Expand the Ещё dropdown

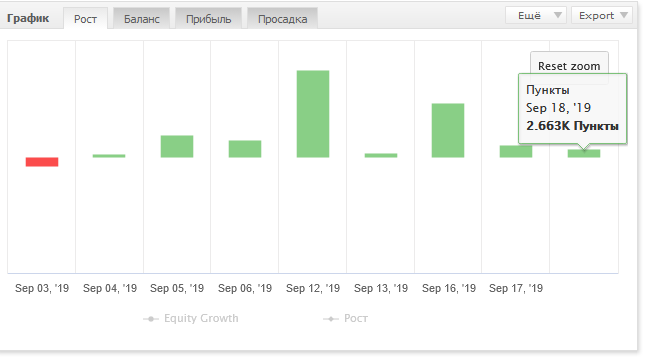536,15
